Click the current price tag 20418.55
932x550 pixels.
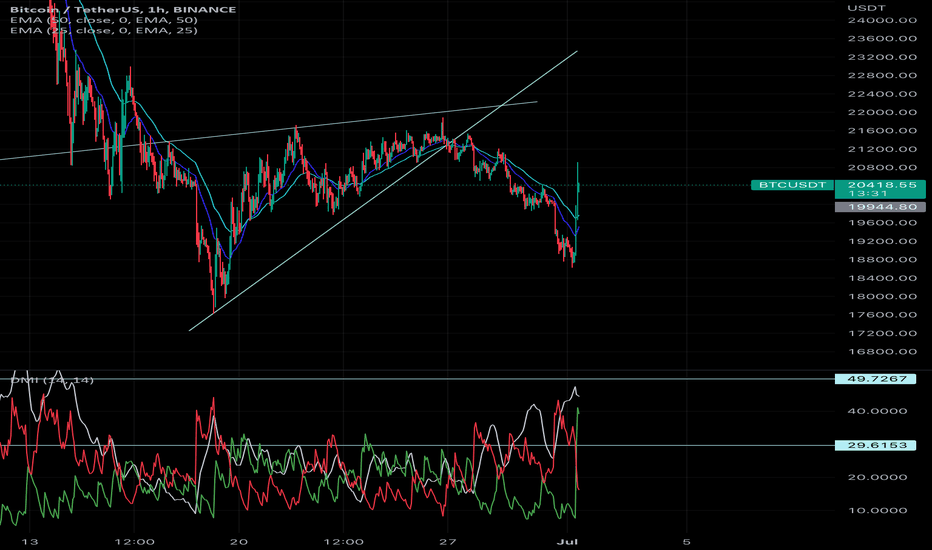point(882,185)
